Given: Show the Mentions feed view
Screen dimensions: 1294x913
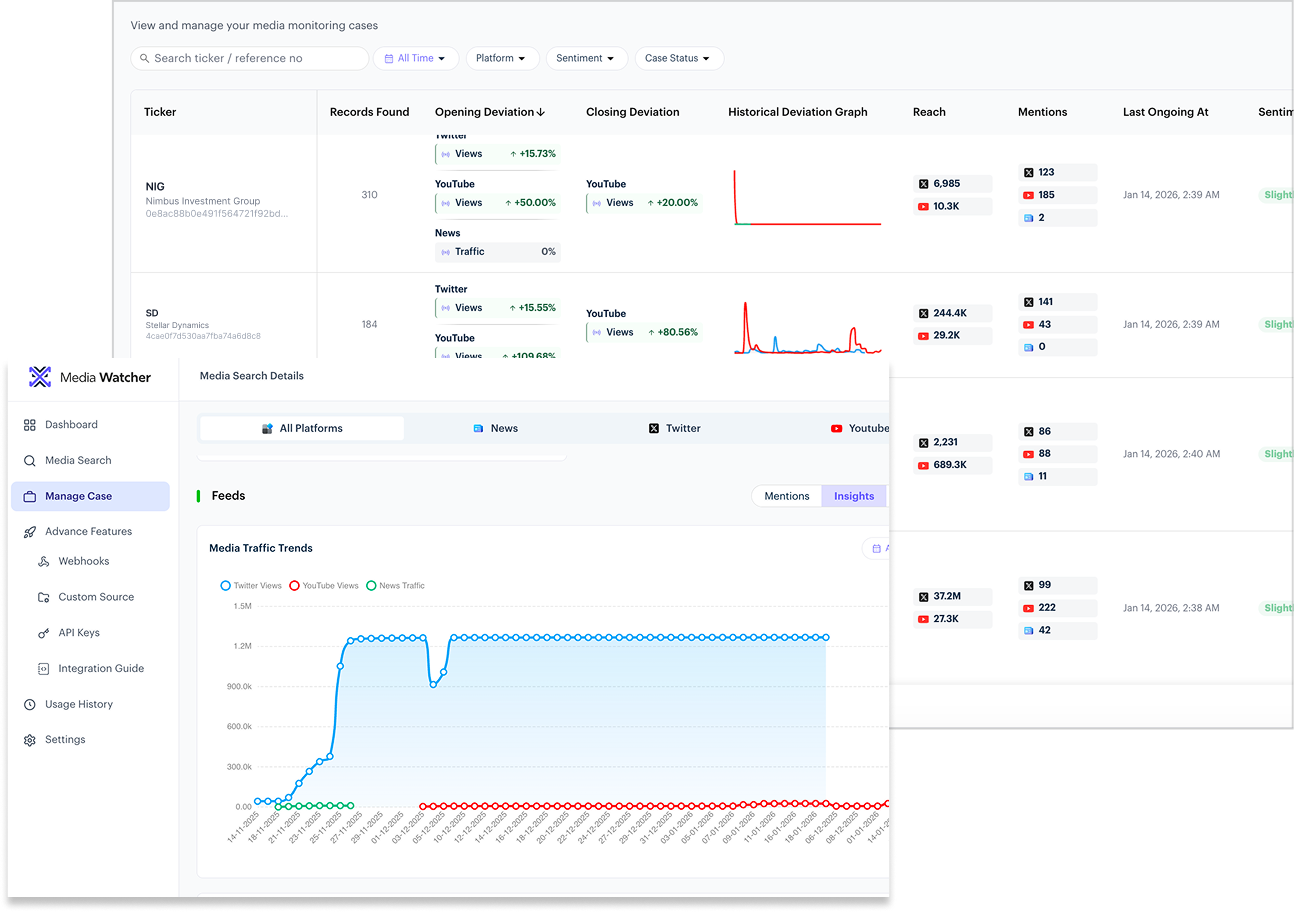Looking at the screenshot, I should [786, 496].
